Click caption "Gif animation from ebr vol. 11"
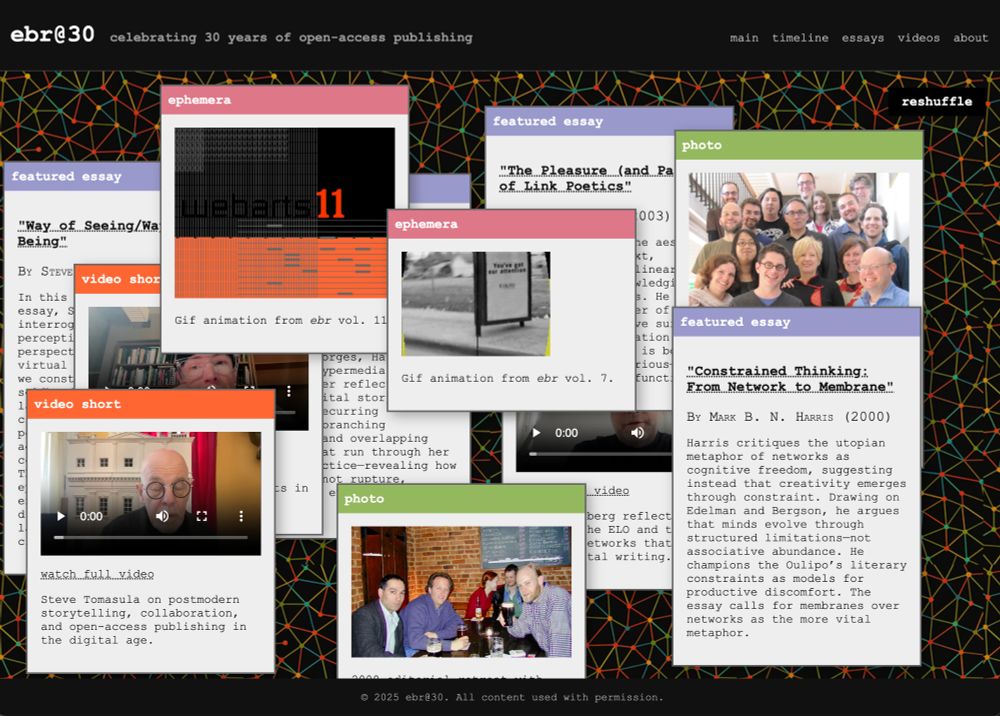The width and height of the screenshot is (1000, 716). coord(281,320)
